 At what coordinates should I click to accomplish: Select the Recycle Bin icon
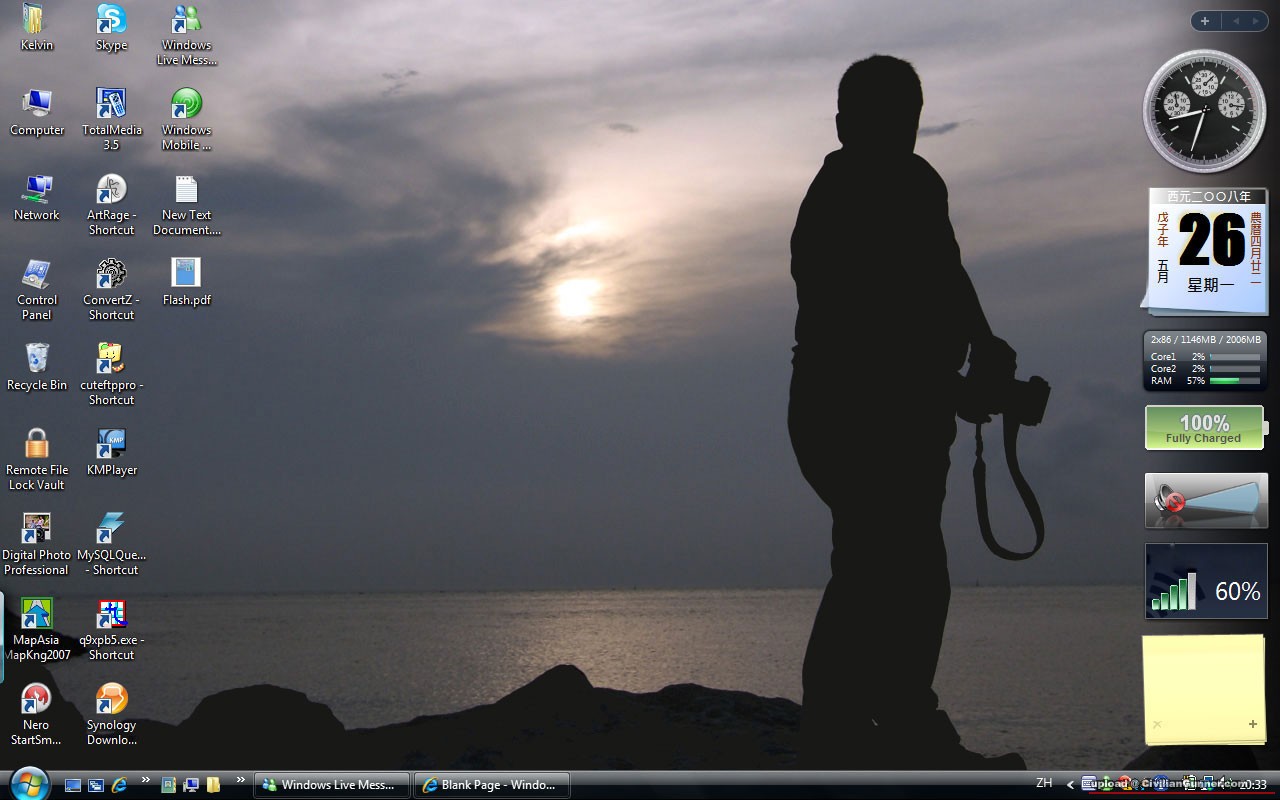pos(37,360)
